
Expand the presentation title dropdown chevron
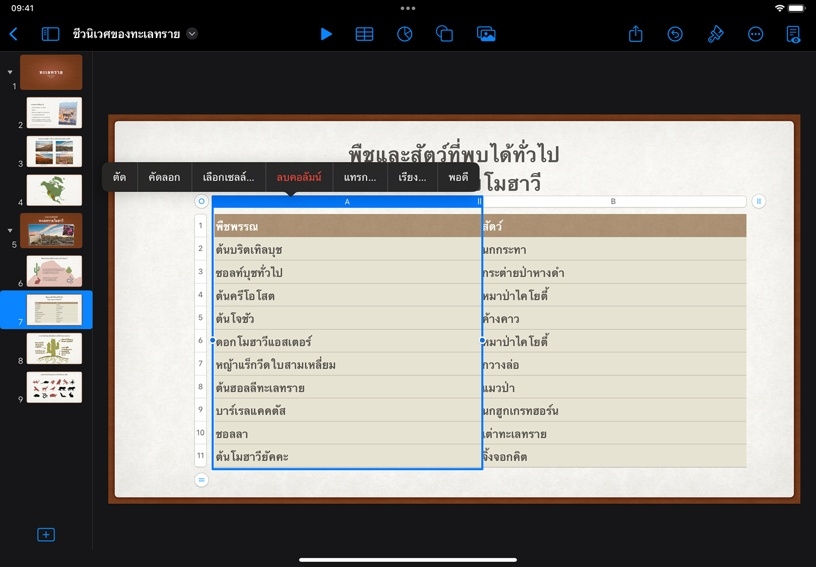tap(192, 34)
